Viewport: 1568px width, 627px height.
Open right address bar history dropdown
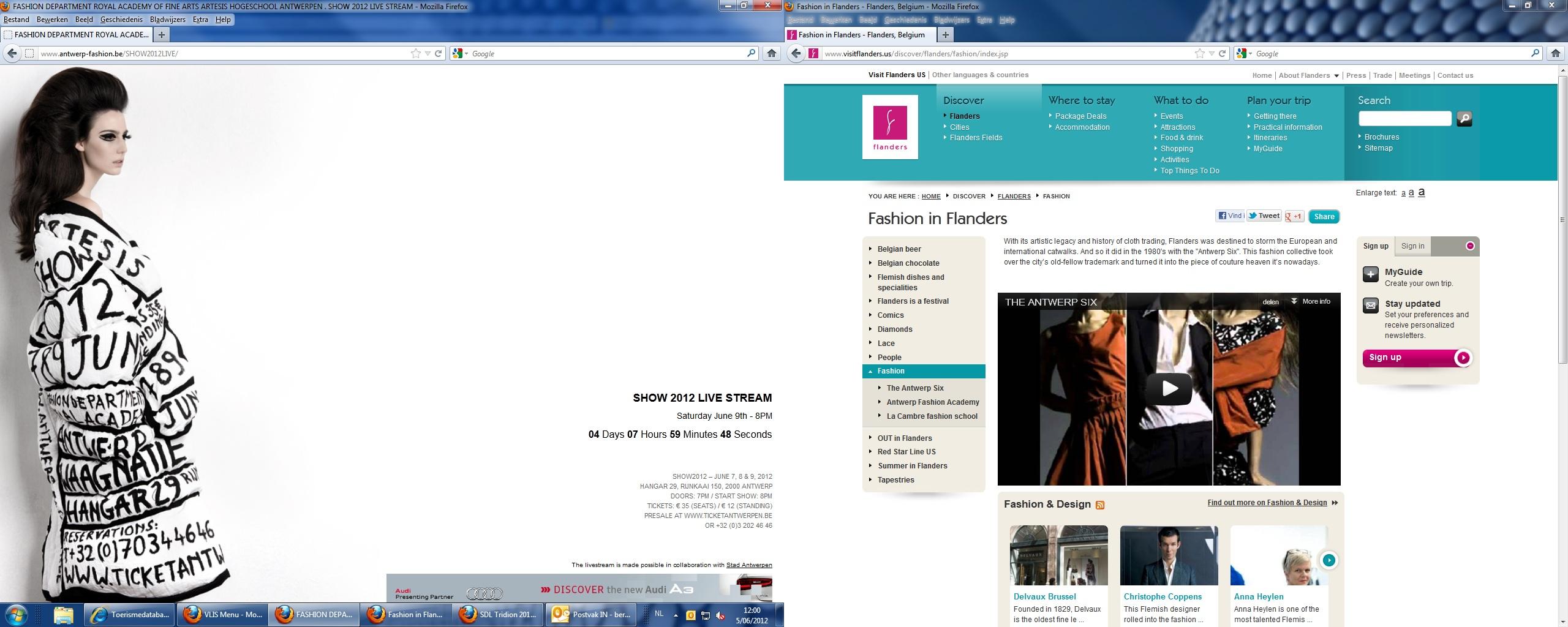click(1212, 53)
